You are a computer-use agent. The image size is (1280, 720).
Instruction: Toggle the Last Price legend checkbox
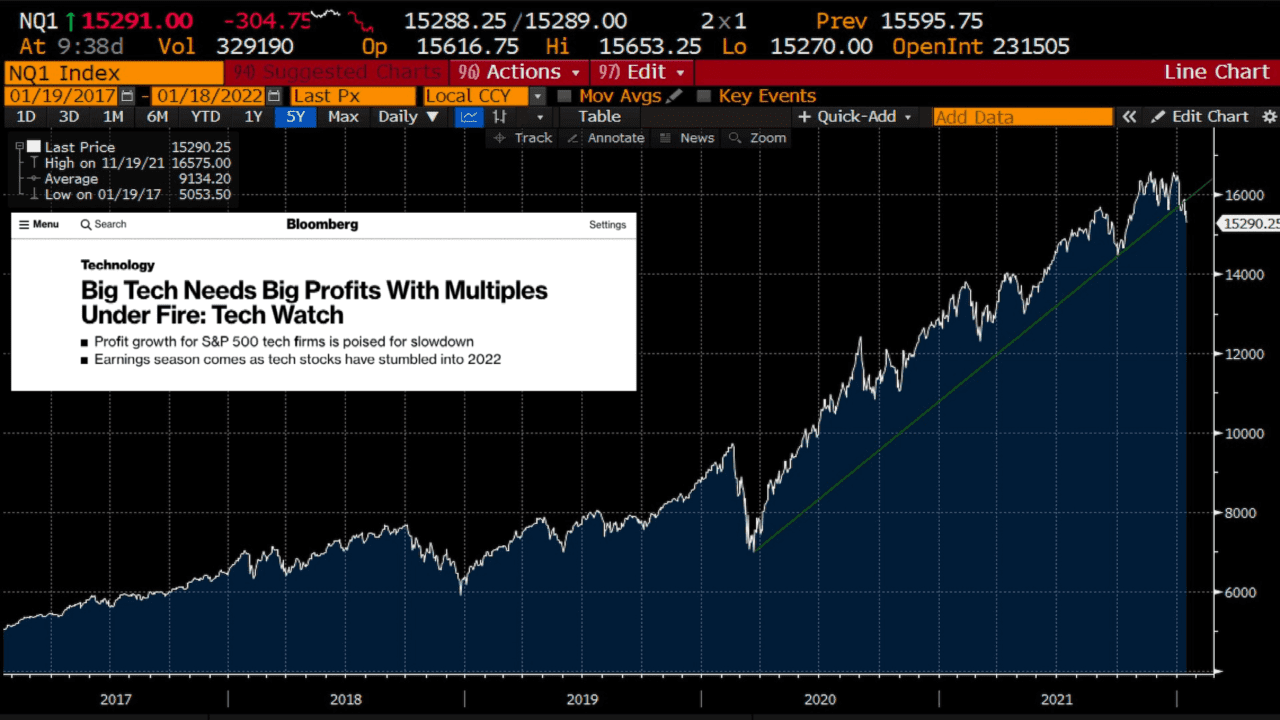click(x=33, y=147)
